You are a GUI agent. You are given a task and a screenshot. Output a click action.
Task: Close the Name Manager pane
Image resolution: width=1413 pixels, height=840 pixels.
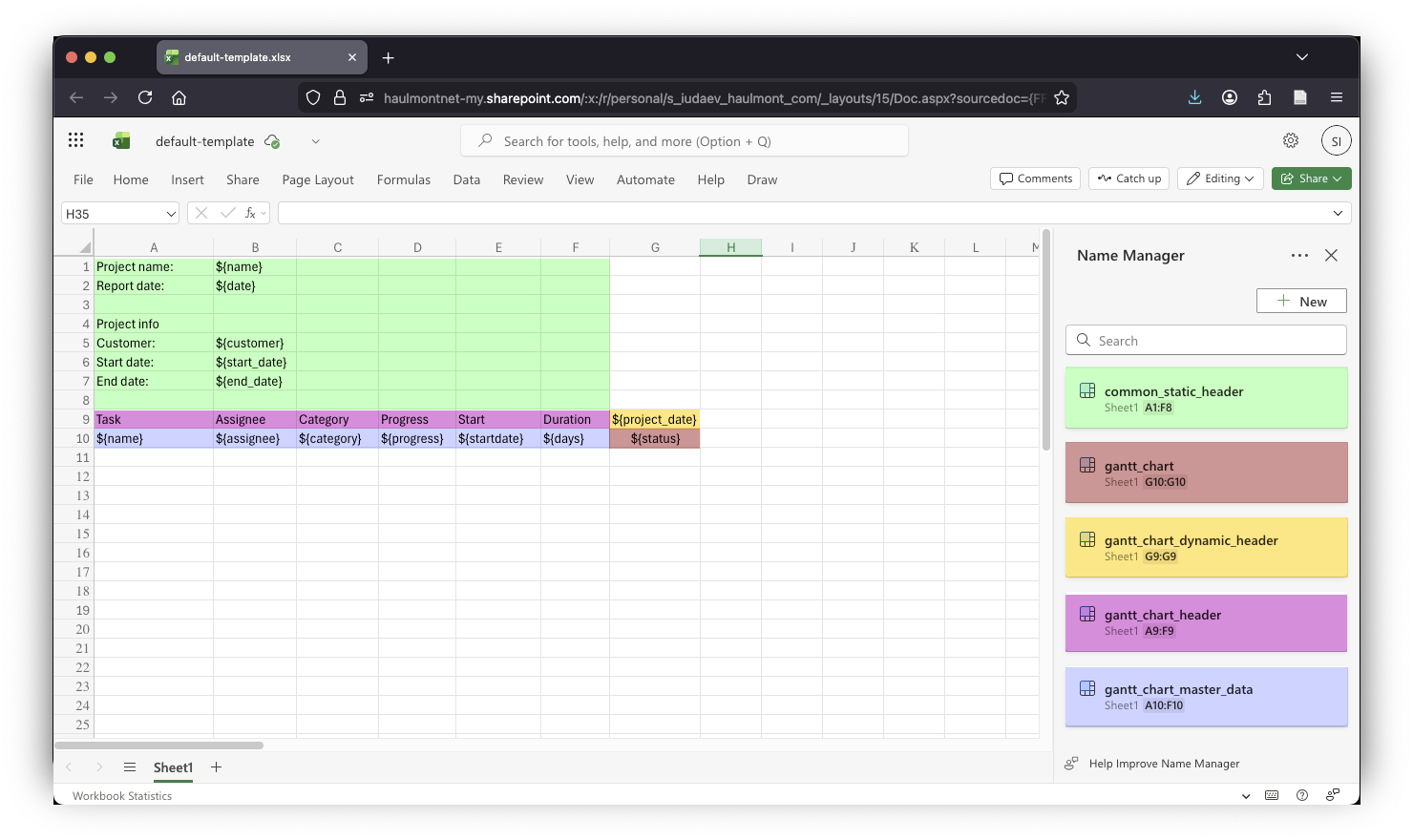[1331, 255]
